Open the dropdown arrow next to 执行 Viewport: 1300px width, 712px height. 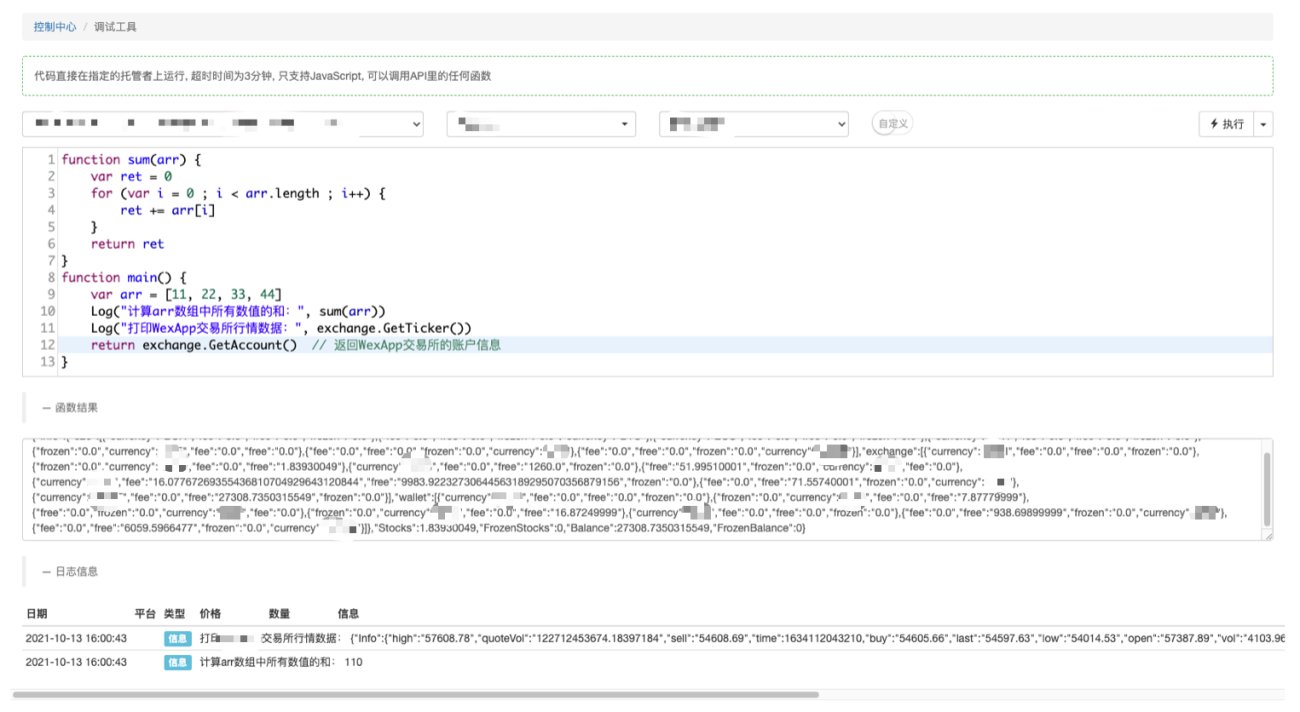click(x=1263, y=124)
